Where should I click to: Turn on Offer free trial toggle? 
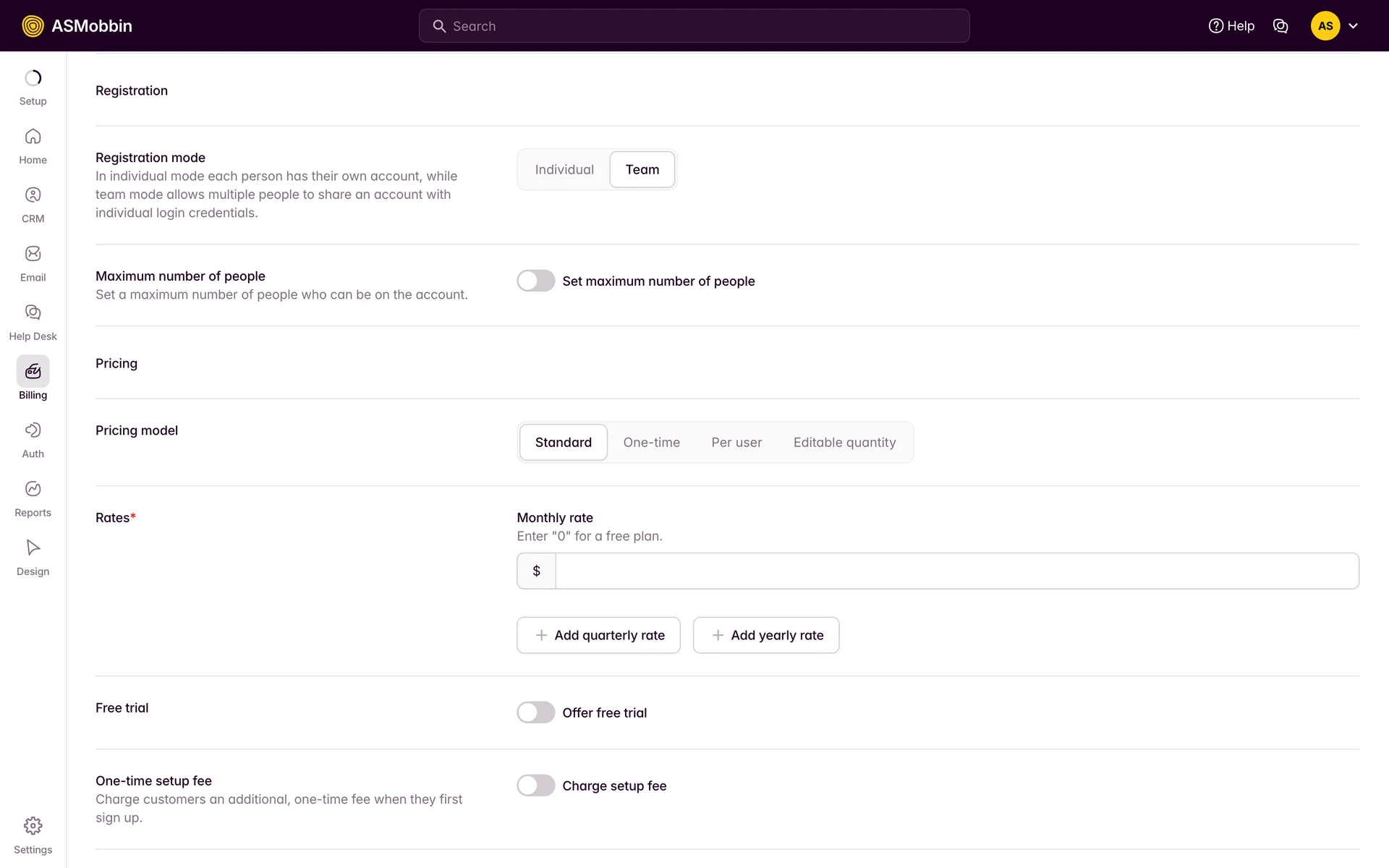point(535,712)
